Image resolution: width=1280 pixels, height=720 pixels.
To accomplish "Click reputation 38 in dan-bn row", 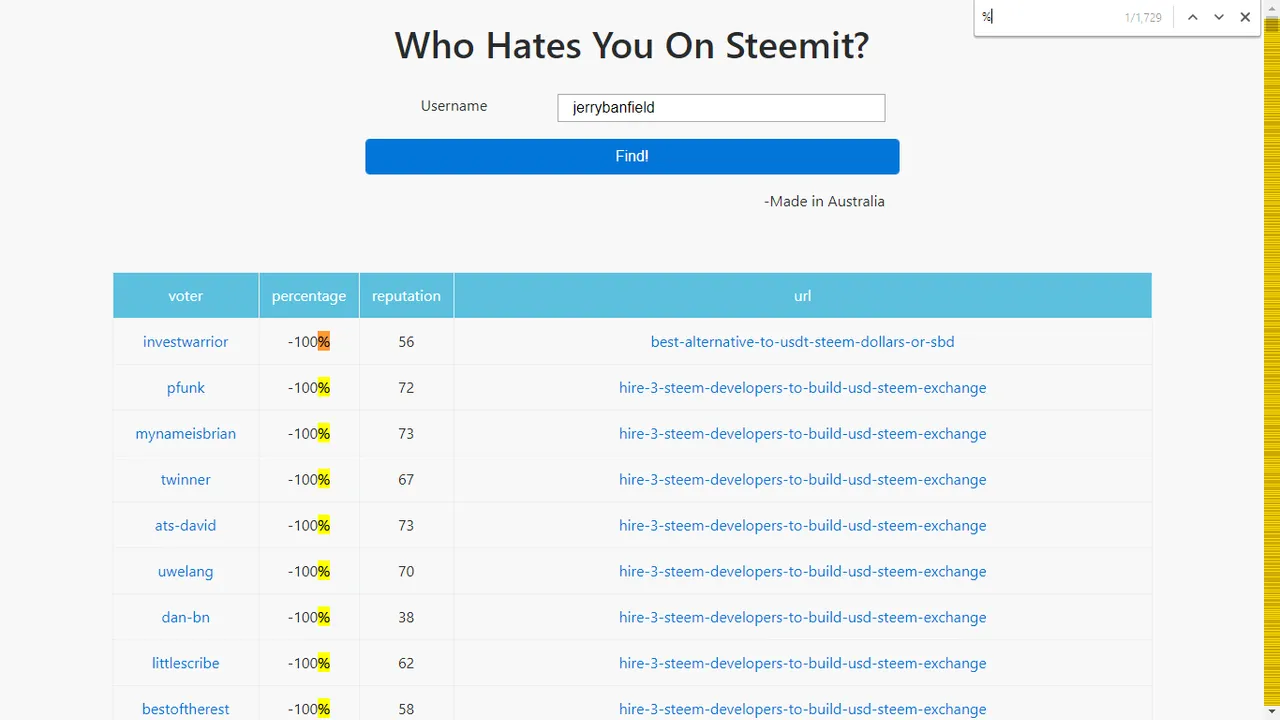I will [406, 618].
